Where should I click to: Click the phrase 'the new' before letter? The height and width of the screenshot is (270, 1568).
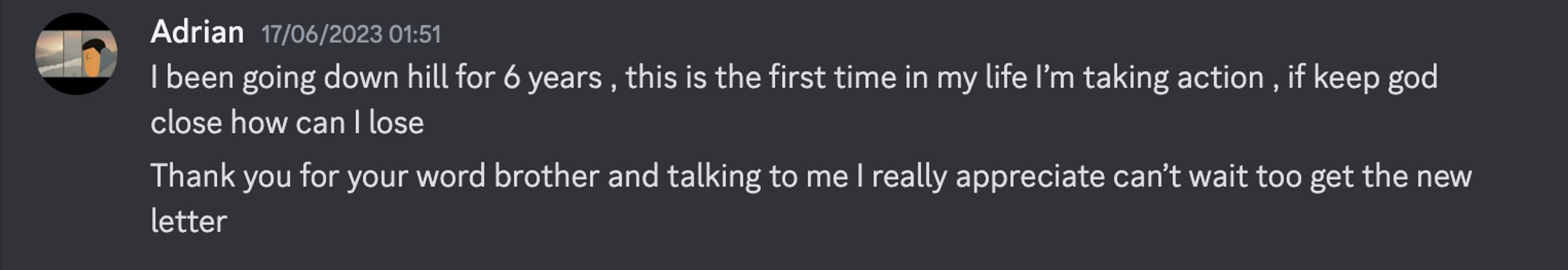pos(1416,177)
